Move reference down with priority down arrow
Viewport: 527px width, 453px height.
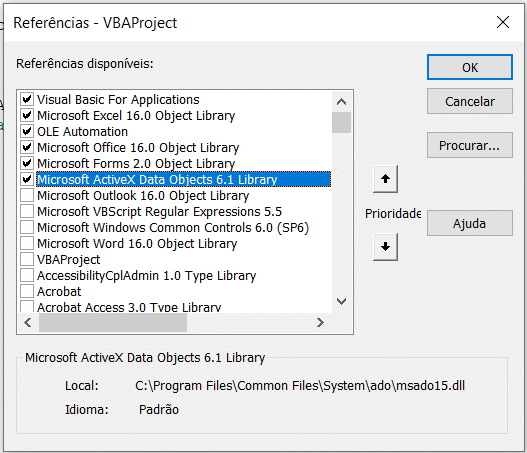[385, 247]
